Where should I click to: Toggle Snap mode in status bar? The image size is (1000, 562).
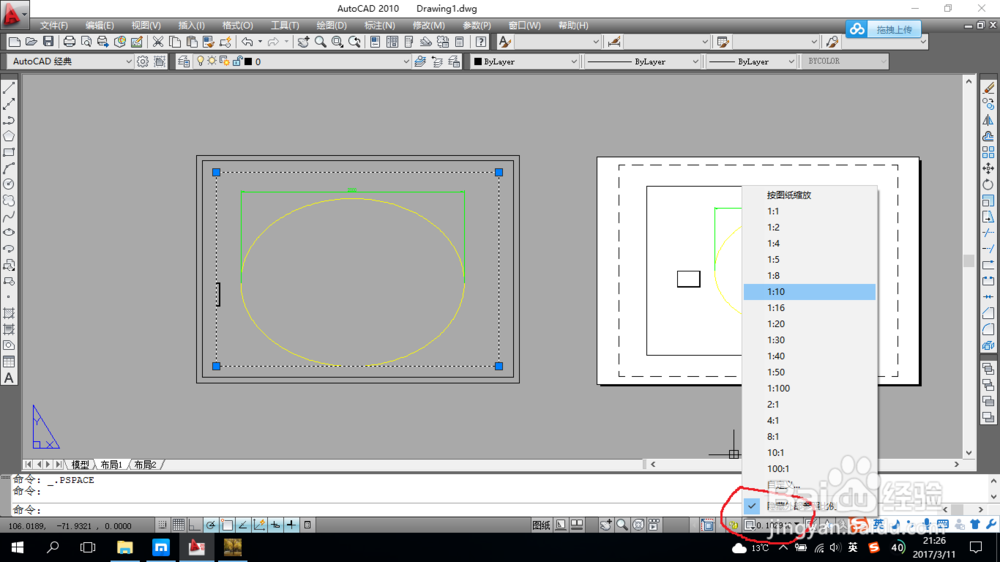[x=162, y=525]
